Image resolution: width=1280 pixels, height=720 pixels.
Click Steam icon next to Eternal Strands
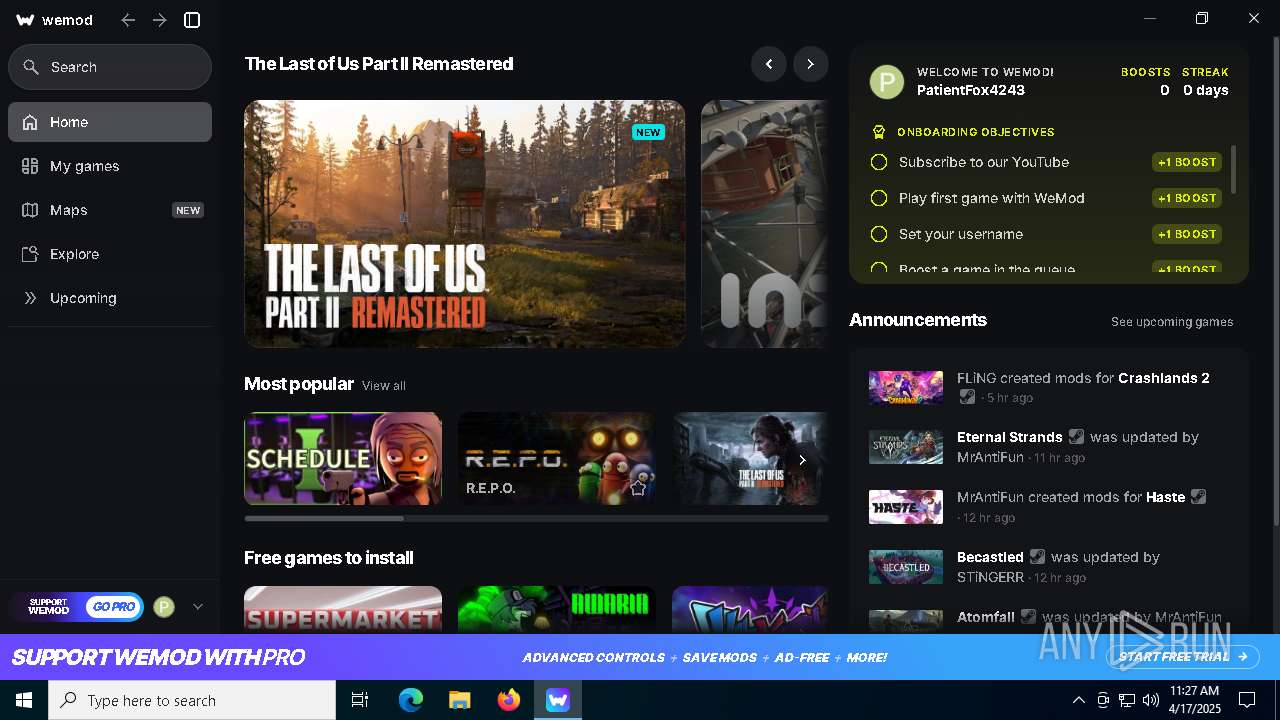(1076, 437)
